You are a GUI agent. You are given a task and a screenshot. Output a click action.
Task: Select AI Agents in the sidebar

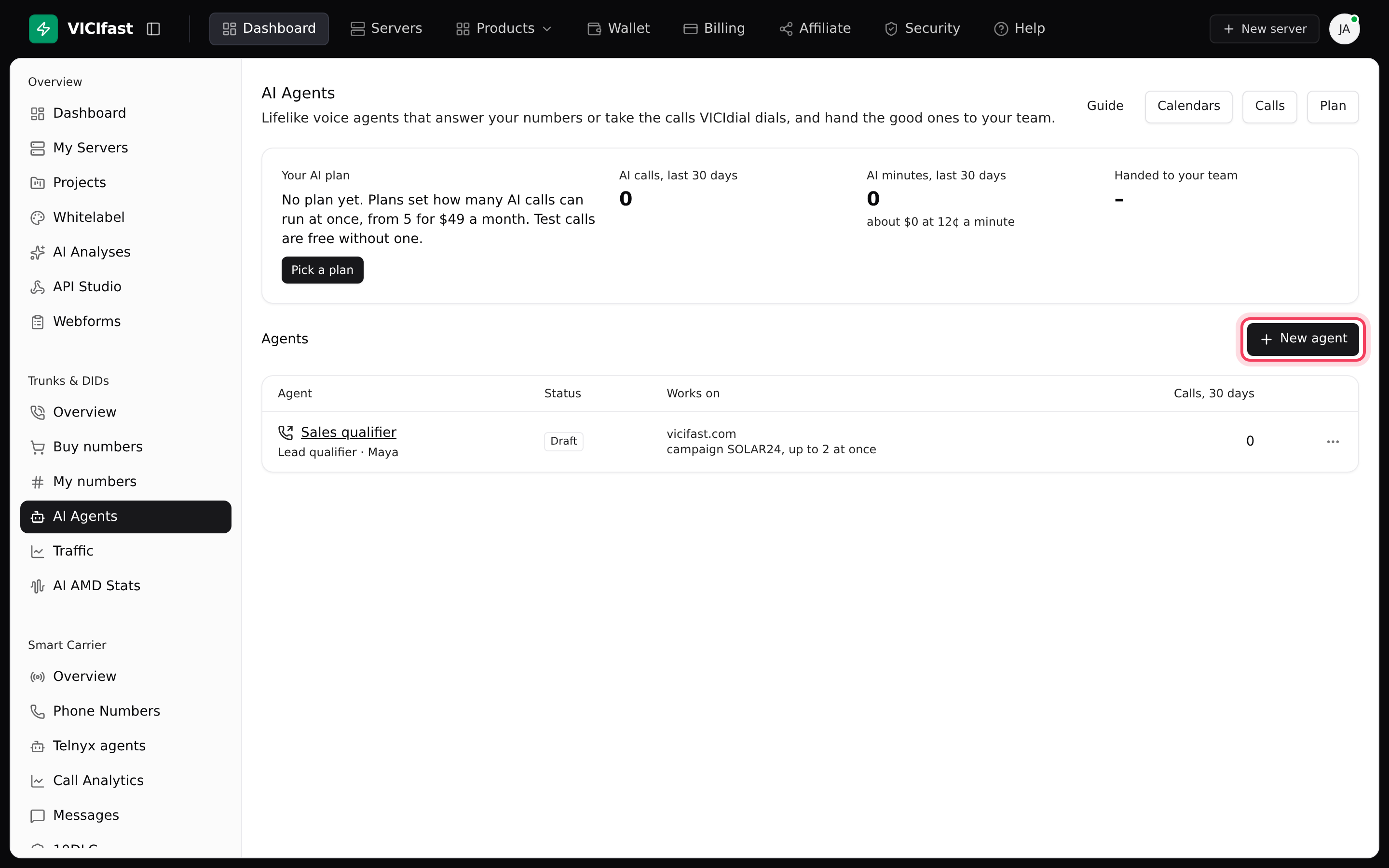pos(126,516)
